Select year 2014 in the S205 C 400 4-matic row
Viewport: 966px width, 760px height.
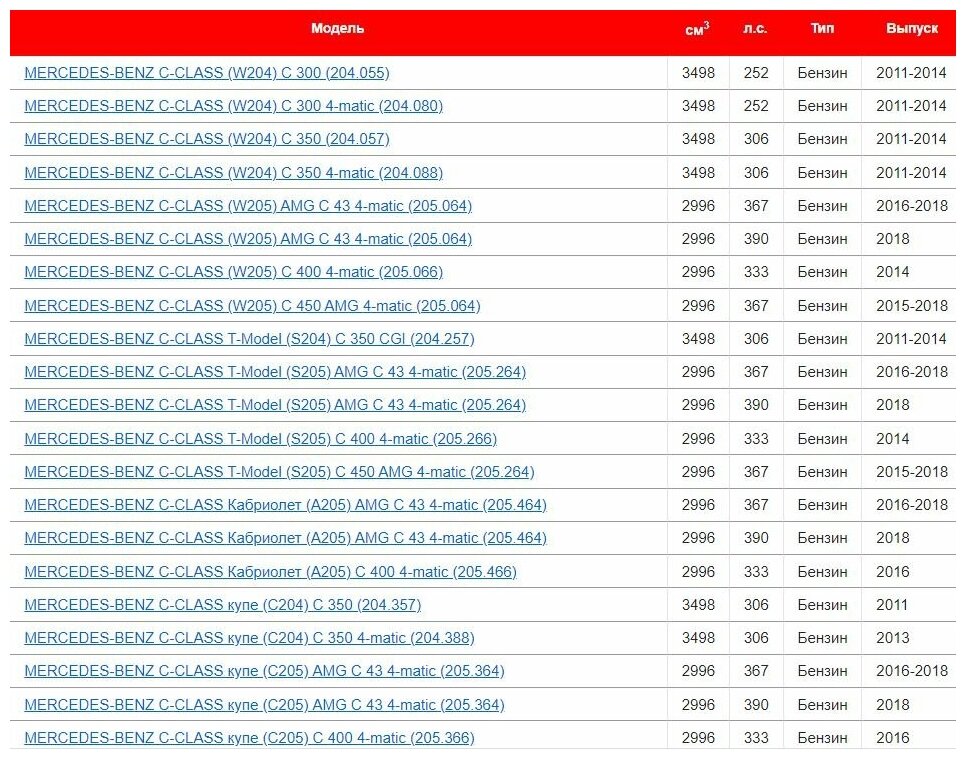[893, 439]
